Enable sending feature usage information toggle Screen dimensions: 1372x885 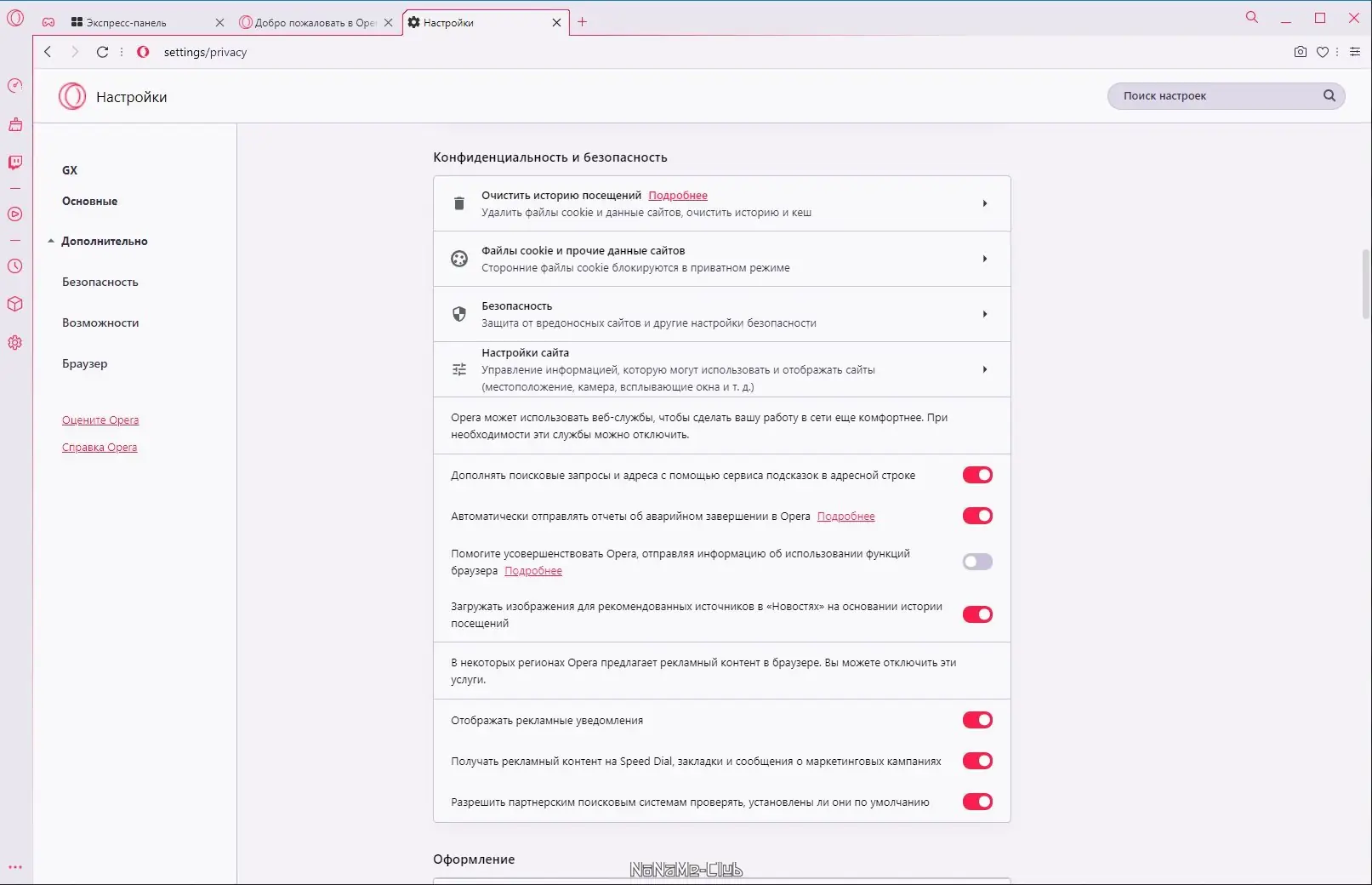coord(977,562)
